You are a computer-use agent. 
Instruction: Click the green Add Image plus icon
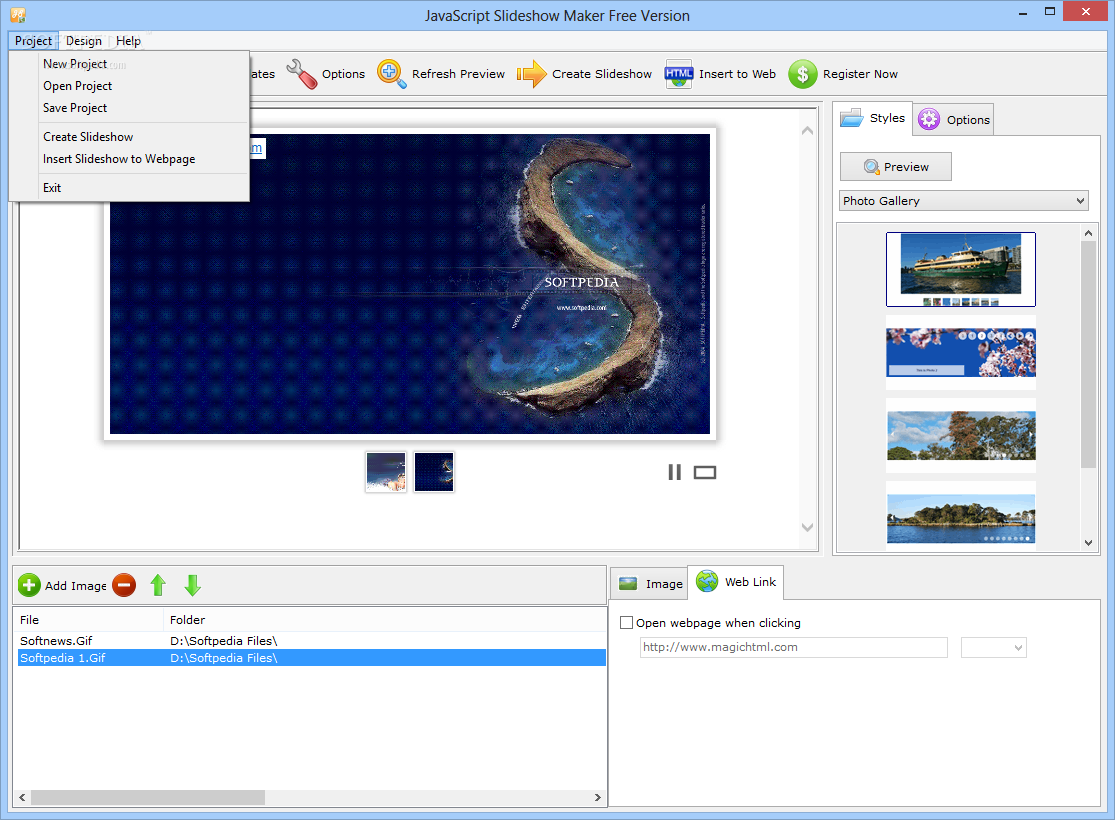30,586
